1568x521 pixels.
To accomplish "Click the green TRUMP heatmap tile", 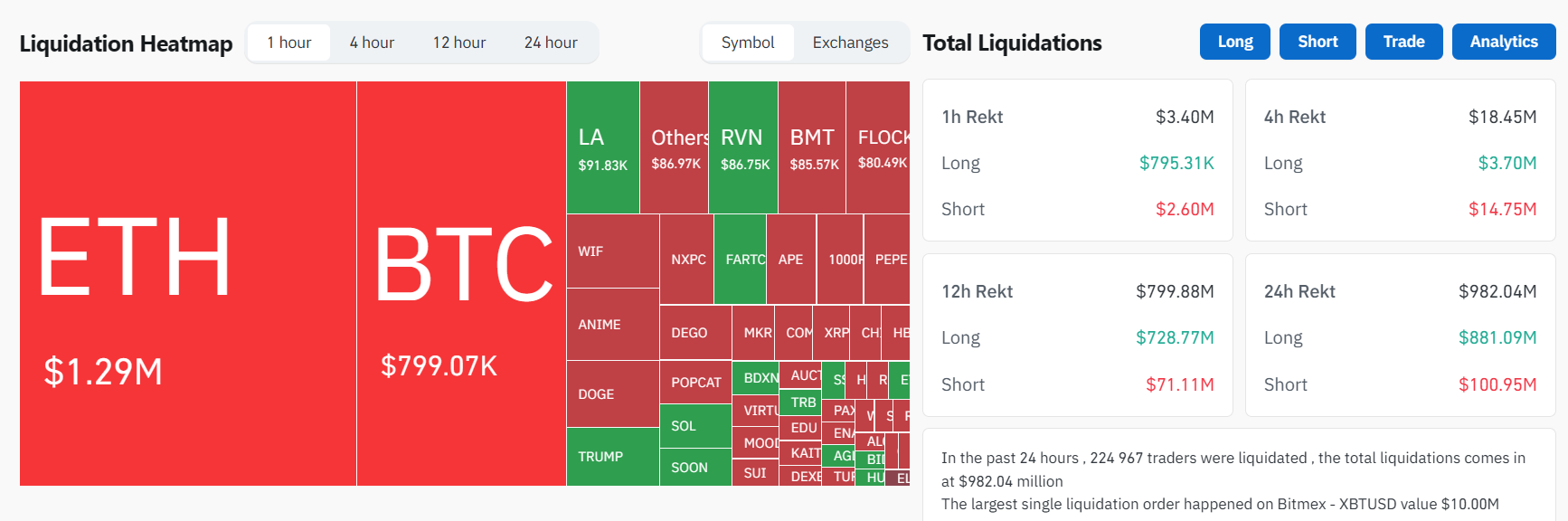I will tap(612, 457).
